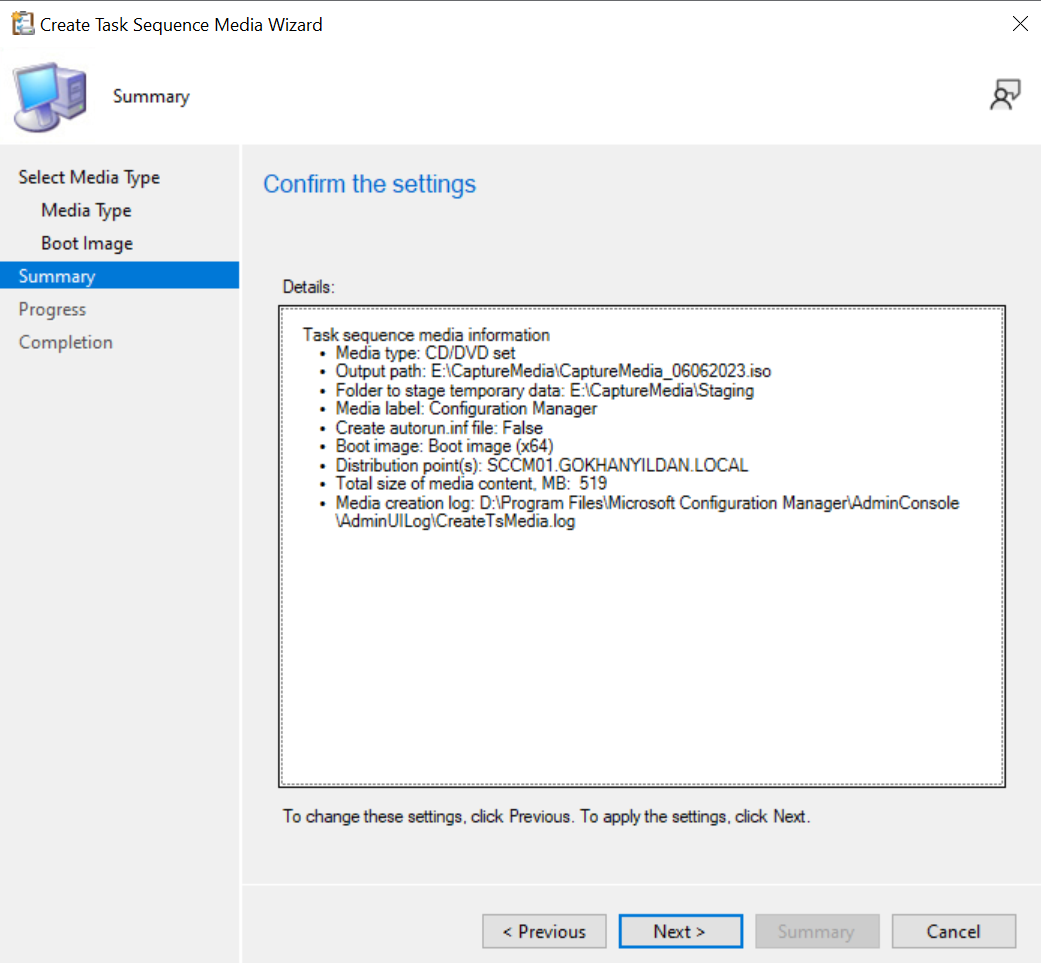Open the Boot Image step
Screen dimensions: 1041x963
pyautogui.click(x=87, y=244)
